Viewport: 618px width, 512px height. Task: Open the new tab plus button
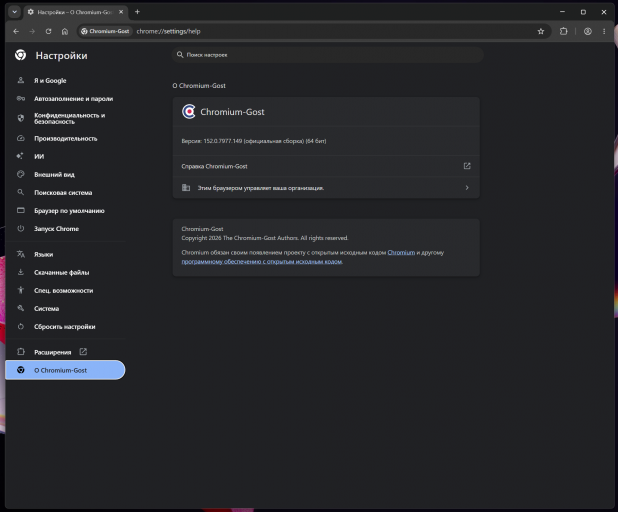click(x=137, y=12)
